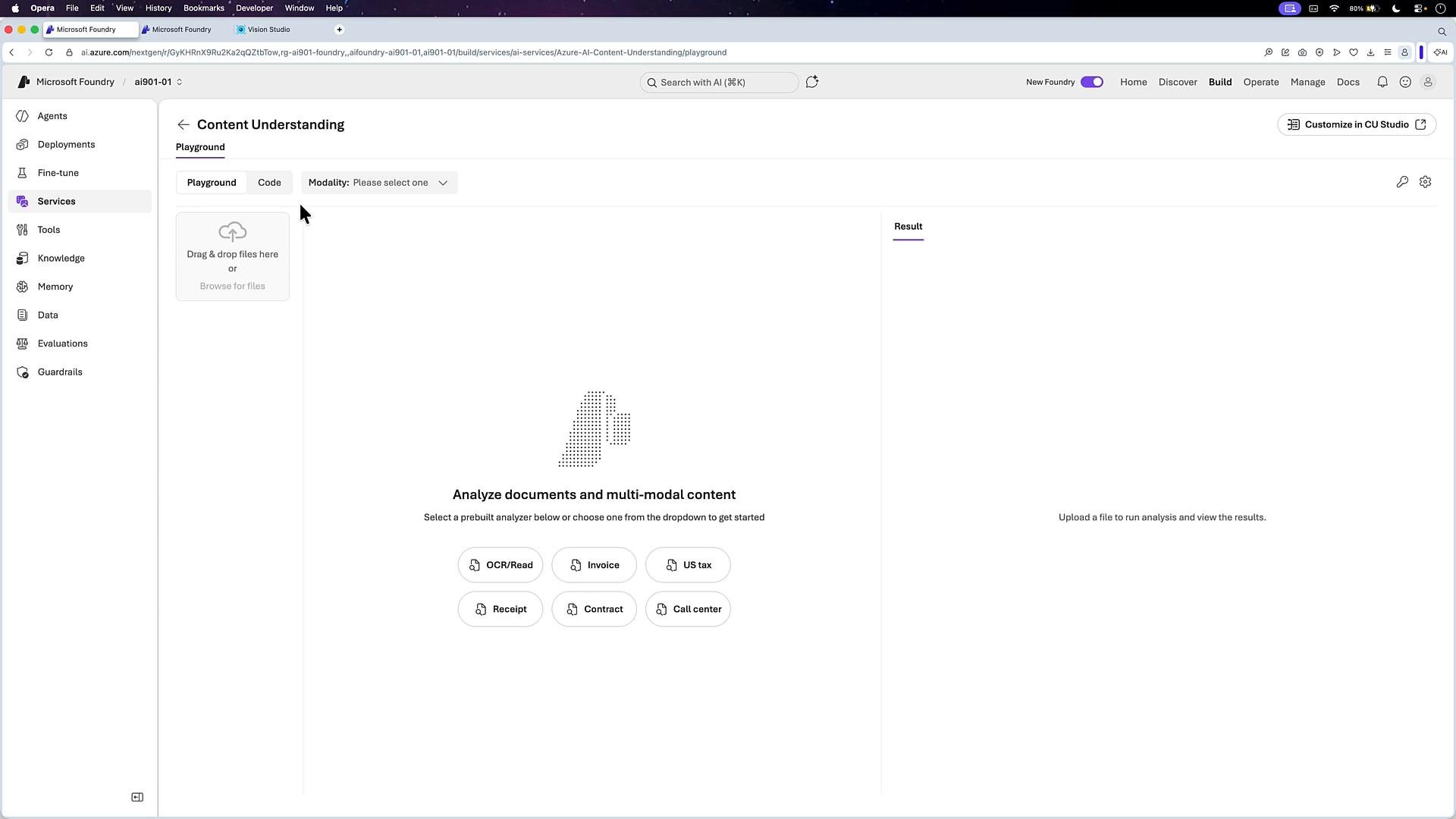This screenshot has width=1456, height=819.
Task: Click the key icon at top right
Action: 1402,182
